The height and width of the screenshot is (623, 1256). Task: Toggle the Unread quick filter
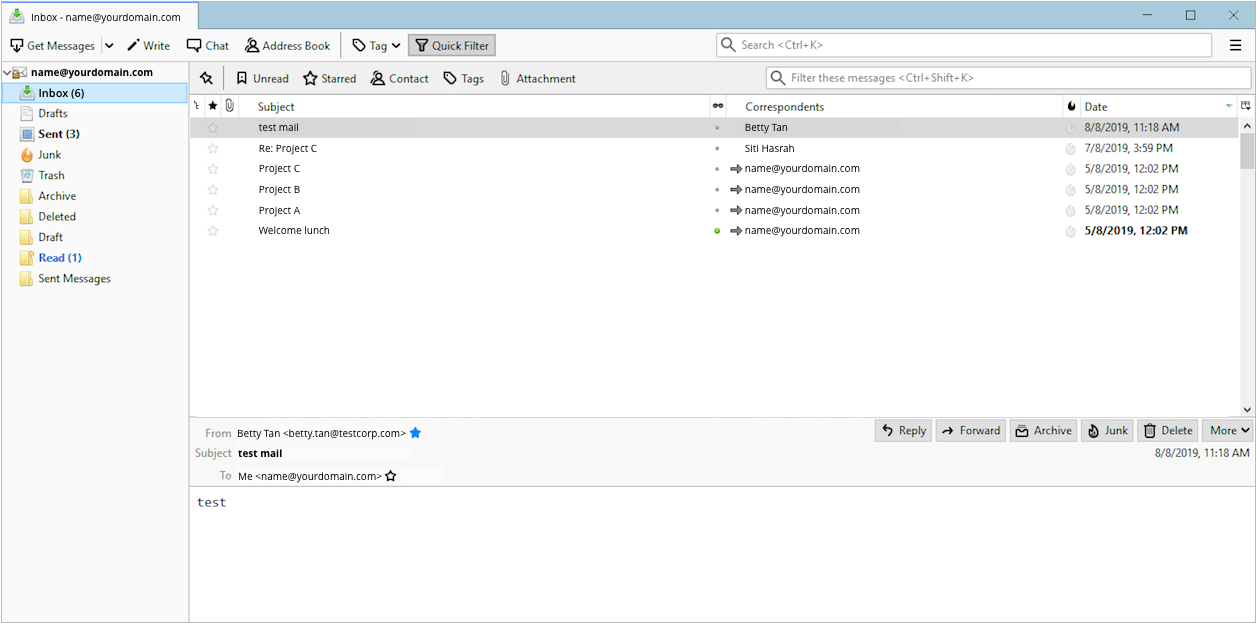point(262,79)
